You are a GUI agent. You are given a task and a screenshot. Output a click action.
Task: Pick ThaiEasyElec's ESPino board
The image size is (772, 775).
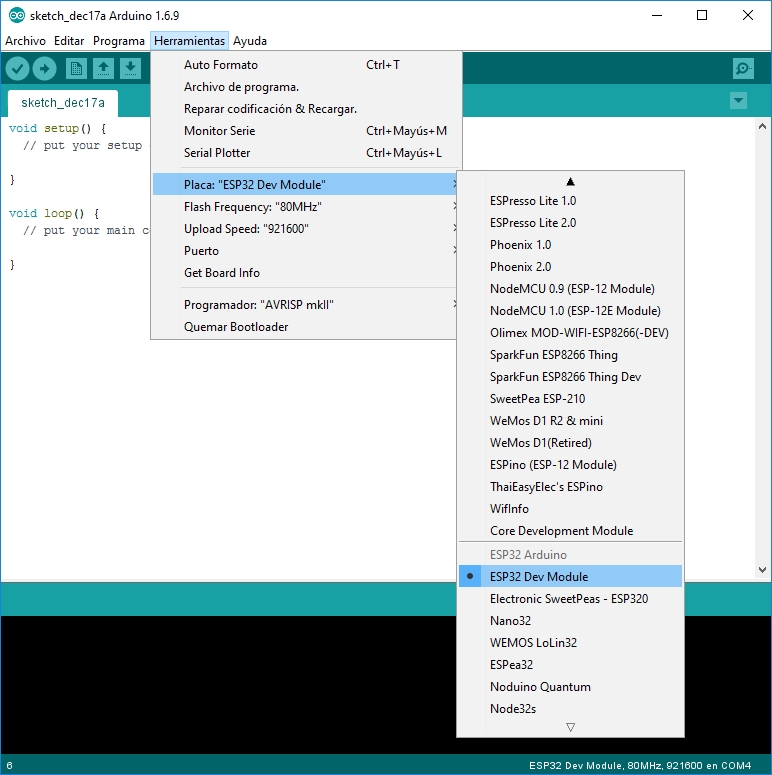point(570,487)
